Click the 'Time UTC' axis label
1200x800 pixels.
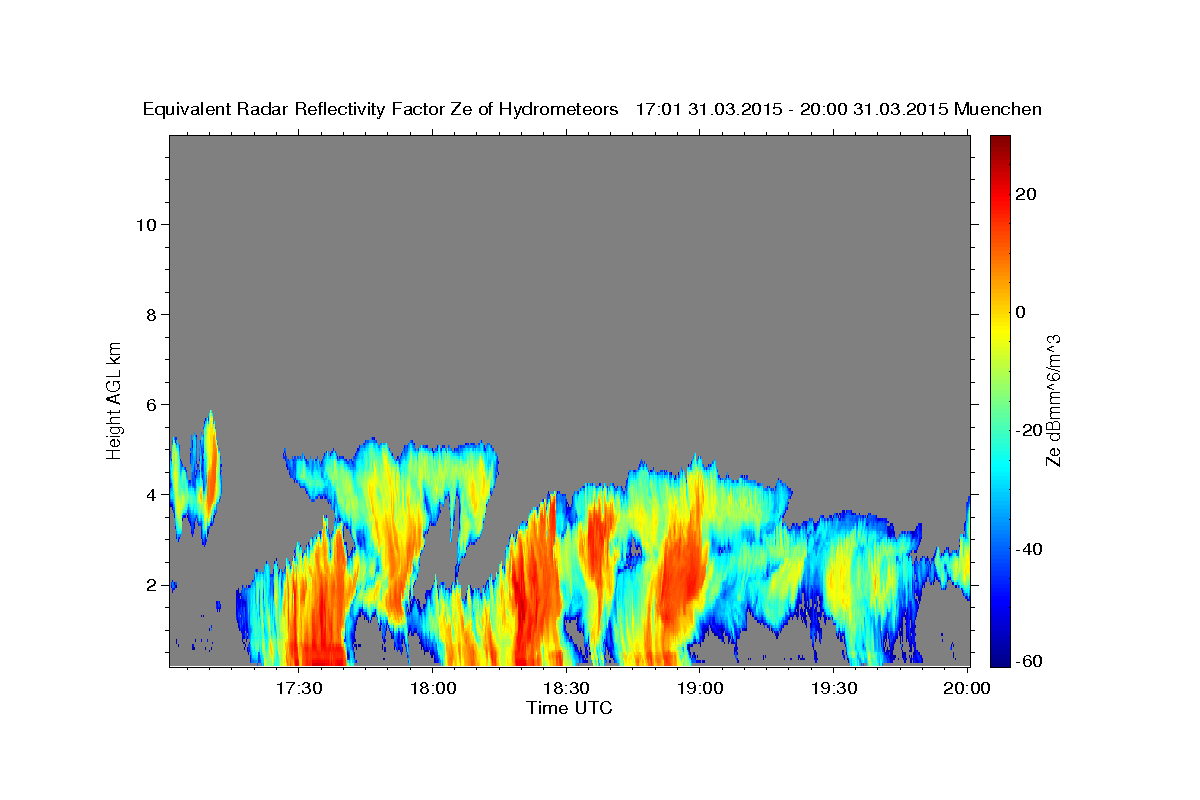pyautogui.click(x=569, y=708)
